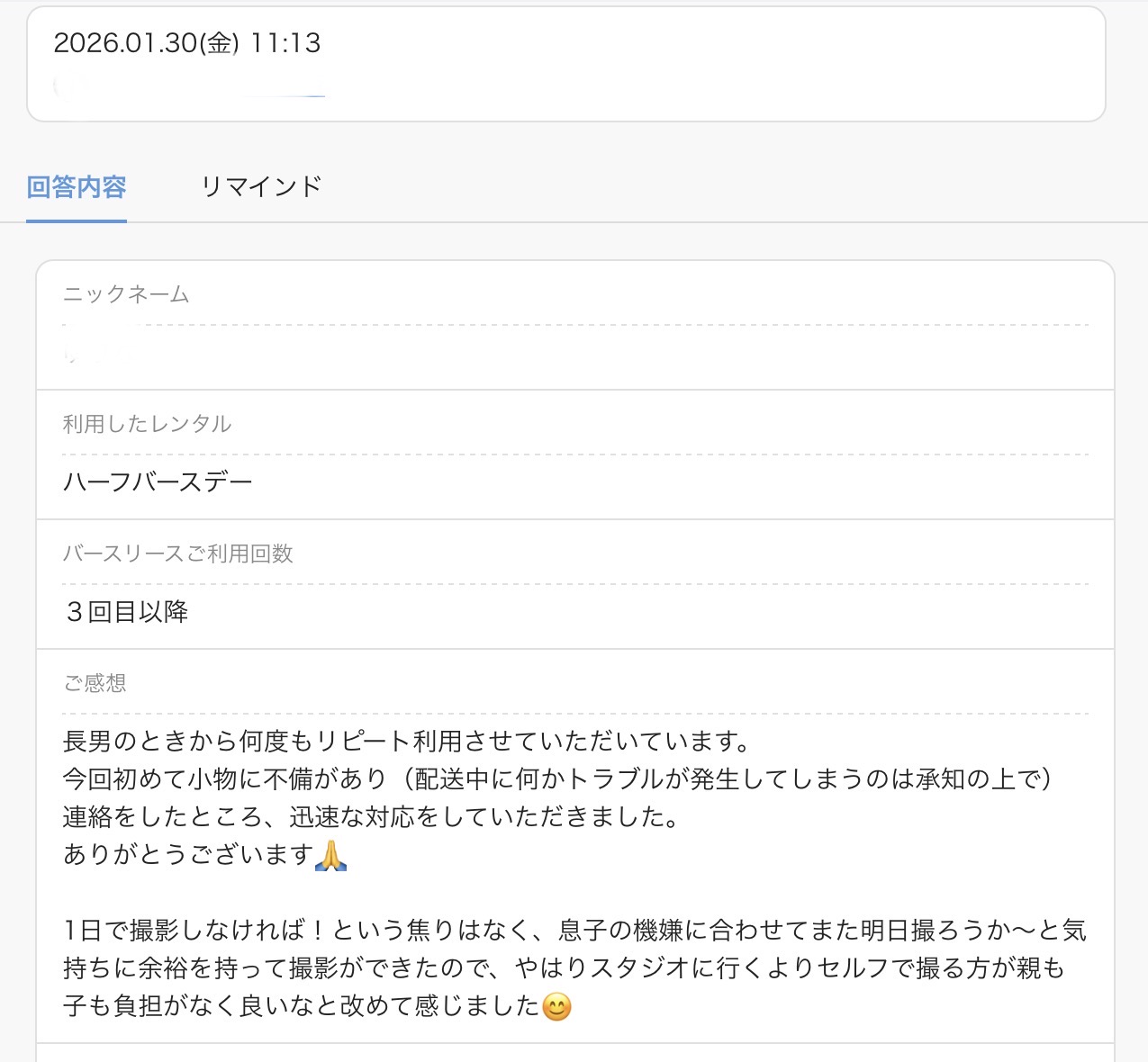Click the line starting 1日で撮影しなければ
The height and width of the screenshot is (1062, 1148).
pos(574,930)
